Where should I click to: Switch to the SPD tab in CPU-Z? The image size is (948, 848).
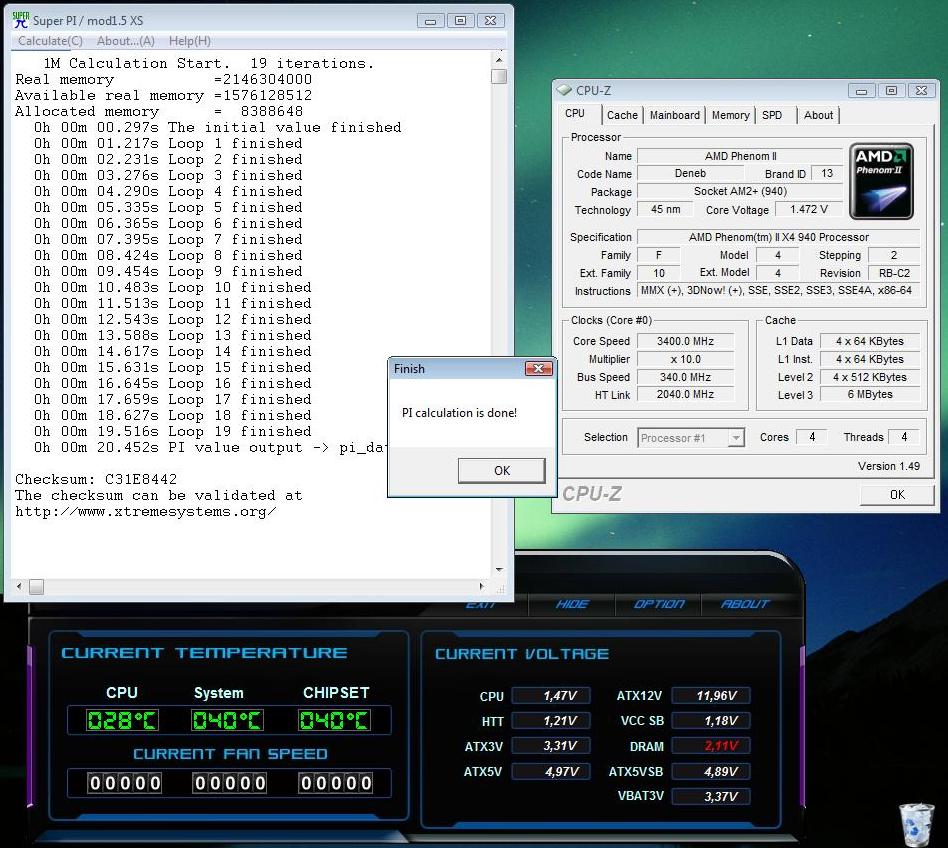772,115
